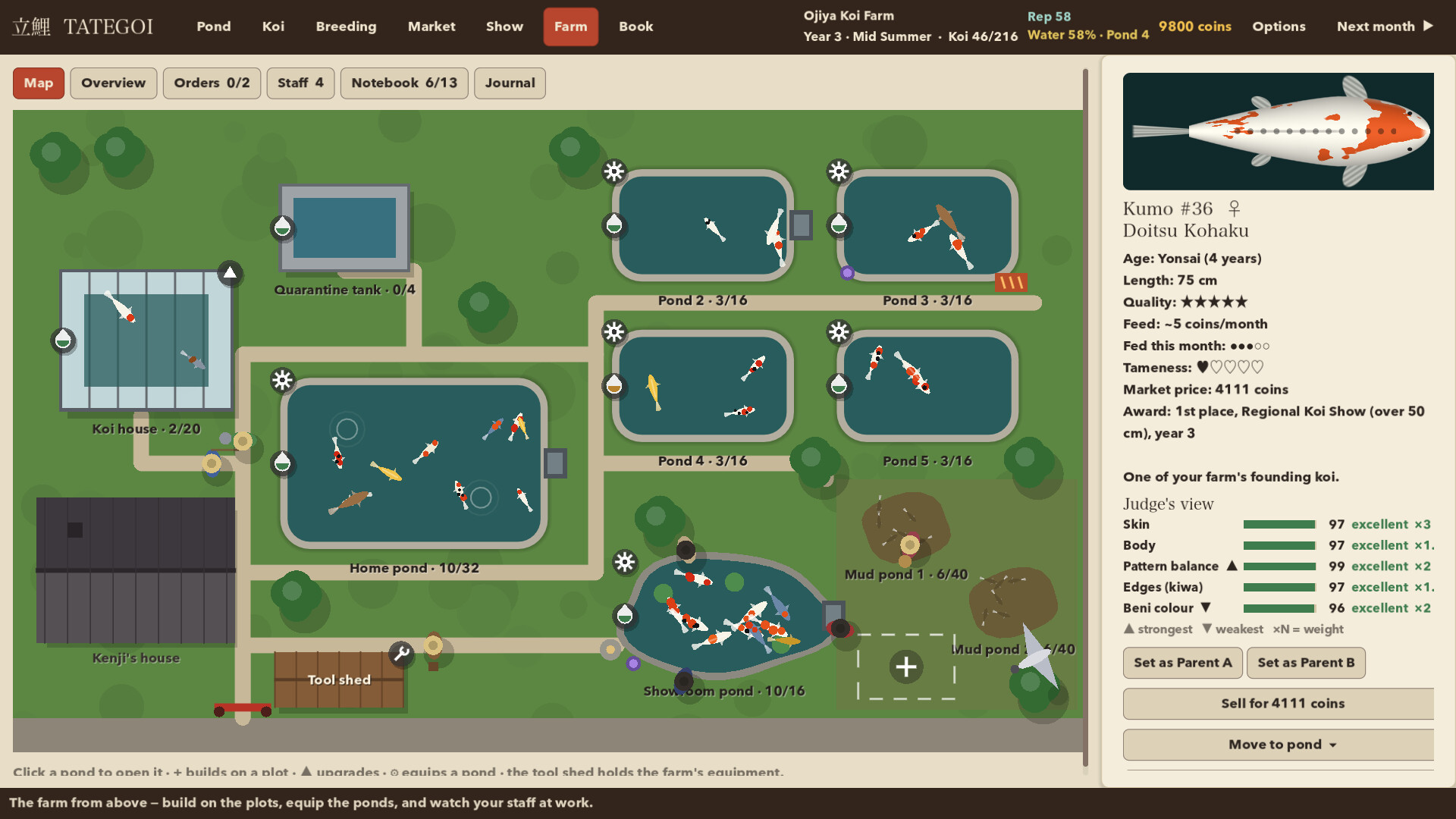Set Kumo as Parent A
Image resolution: width=1456 pixels, height=819 pixels.
click(x=1182, y=663)
